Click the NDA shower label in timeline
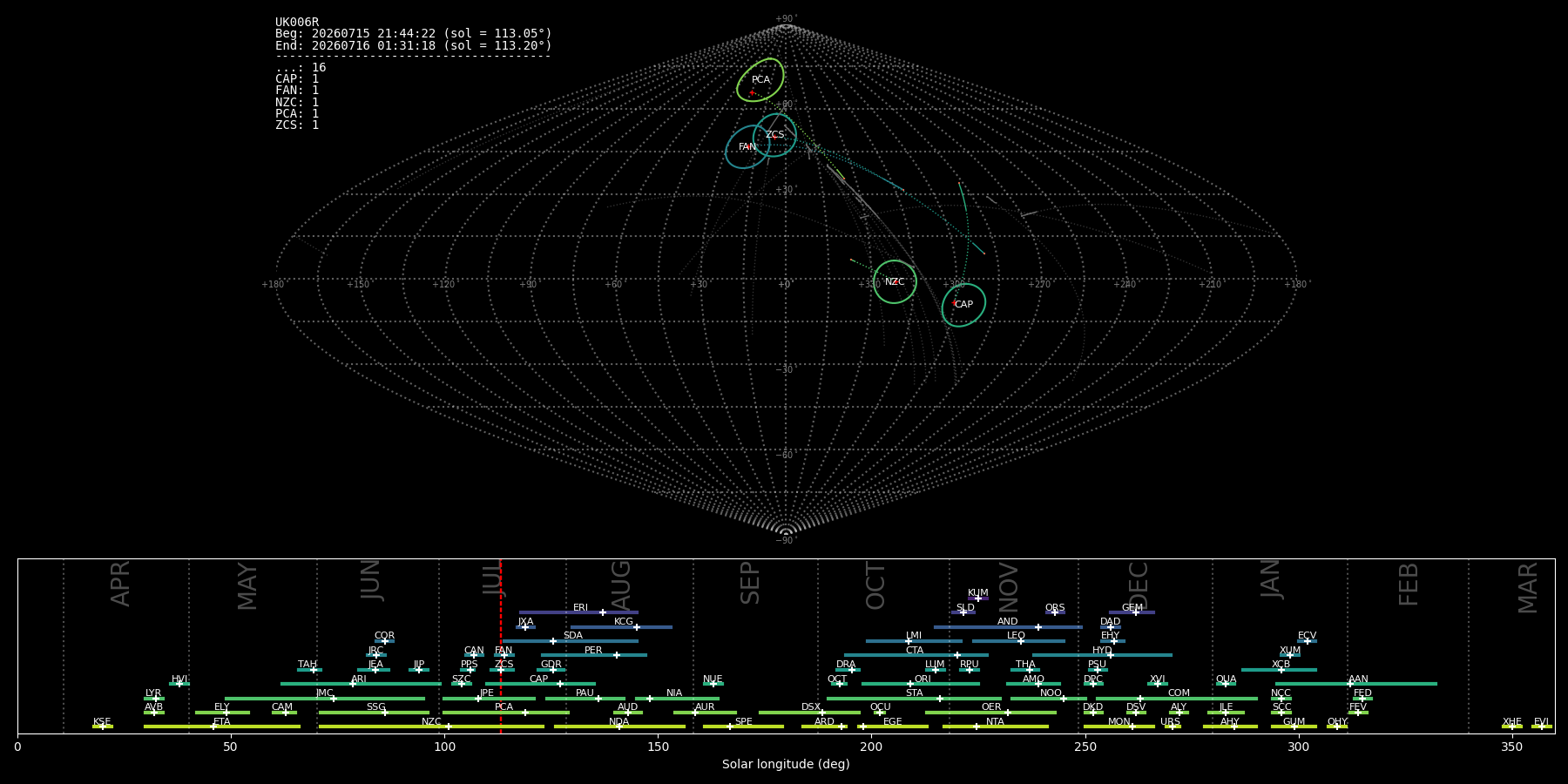Viewport: 1568px width, 784px height. [619, 722]
